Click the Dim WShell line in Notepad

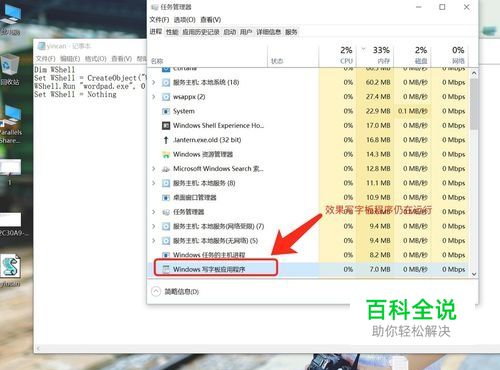[55, 70]
